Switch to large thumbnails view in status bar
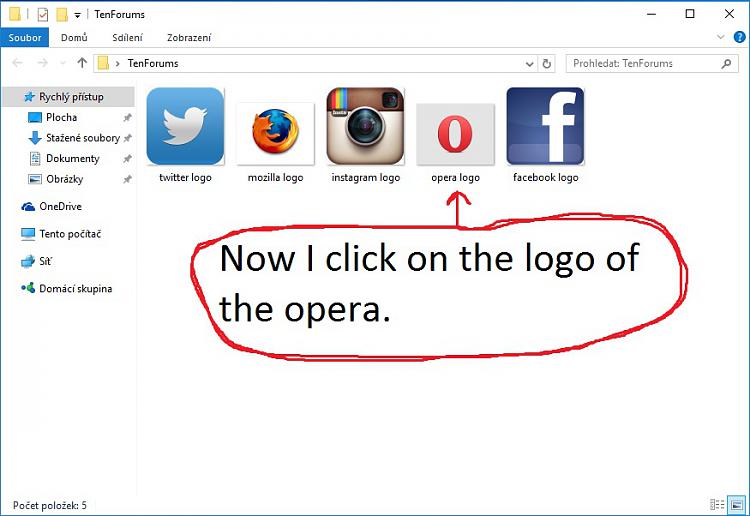This screenshot has width=750, height=516. click(x=737, y=505)
